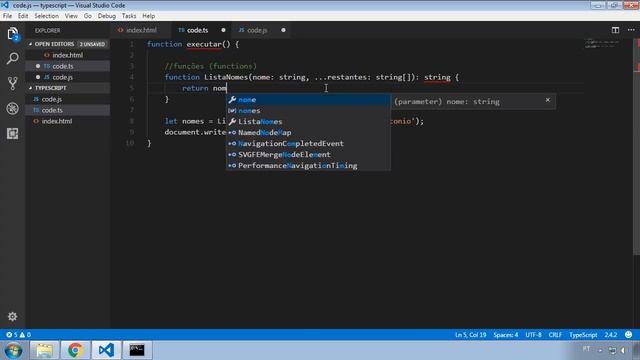Image resolution: width=640 pixels, height=360 pixels.
Task: Open the Search view in activity bar
Action: click(x=13, y=58)
